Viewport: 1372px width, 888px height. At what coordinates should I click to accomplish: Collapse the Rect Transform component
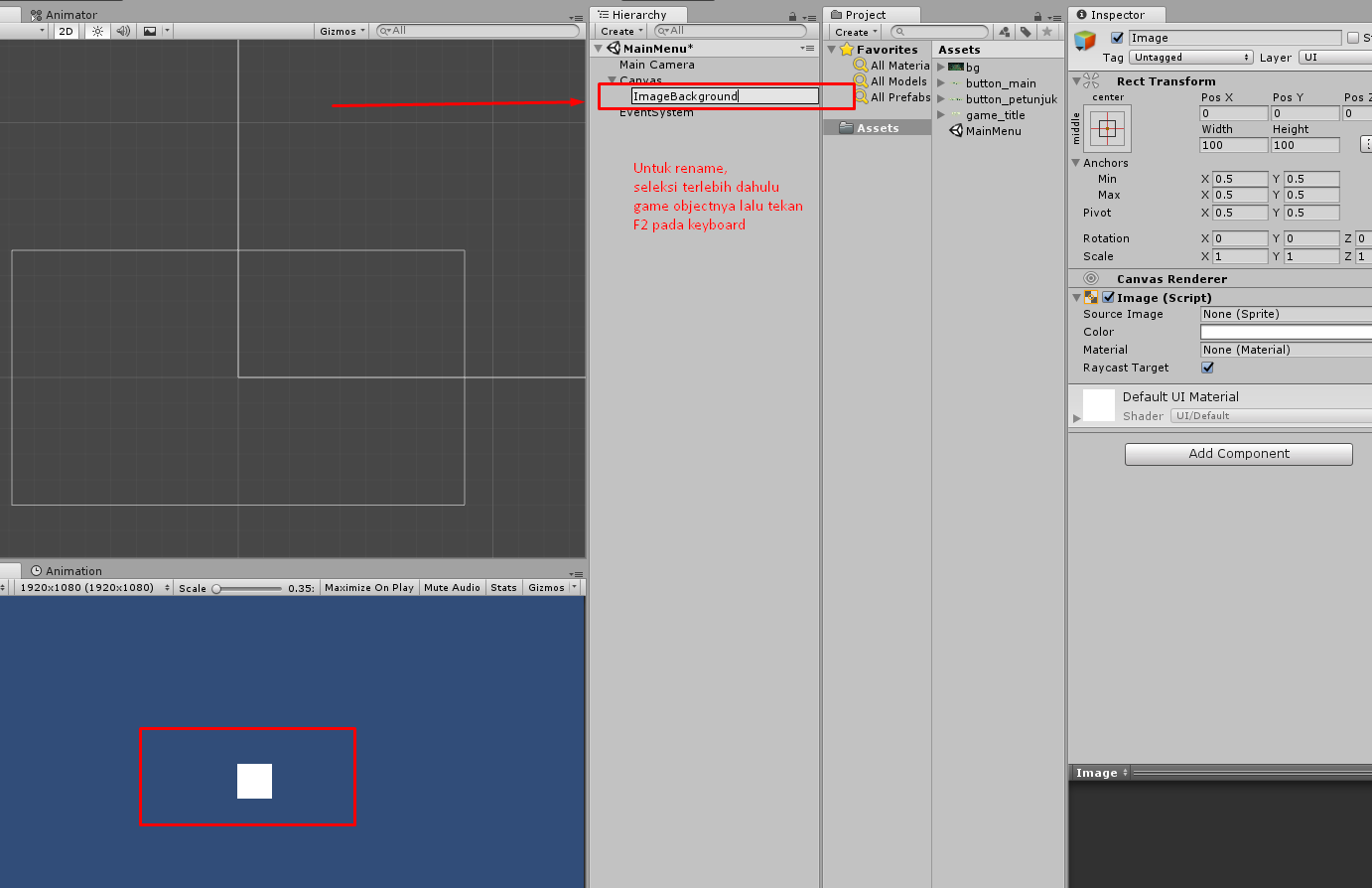[x=1078, y=80]
